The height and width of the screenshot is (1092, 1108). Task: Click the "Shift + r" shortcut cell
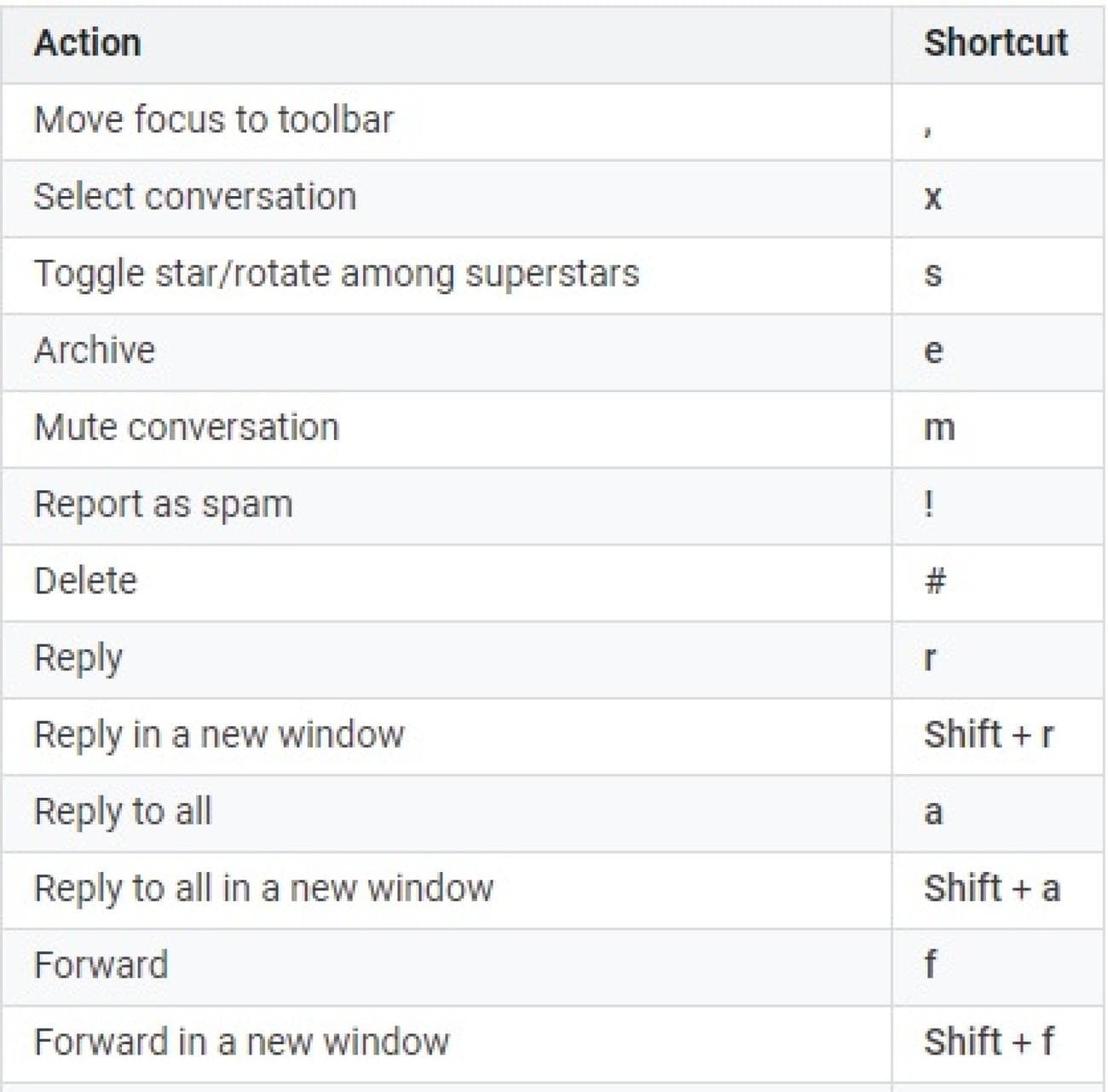[989, 735]
